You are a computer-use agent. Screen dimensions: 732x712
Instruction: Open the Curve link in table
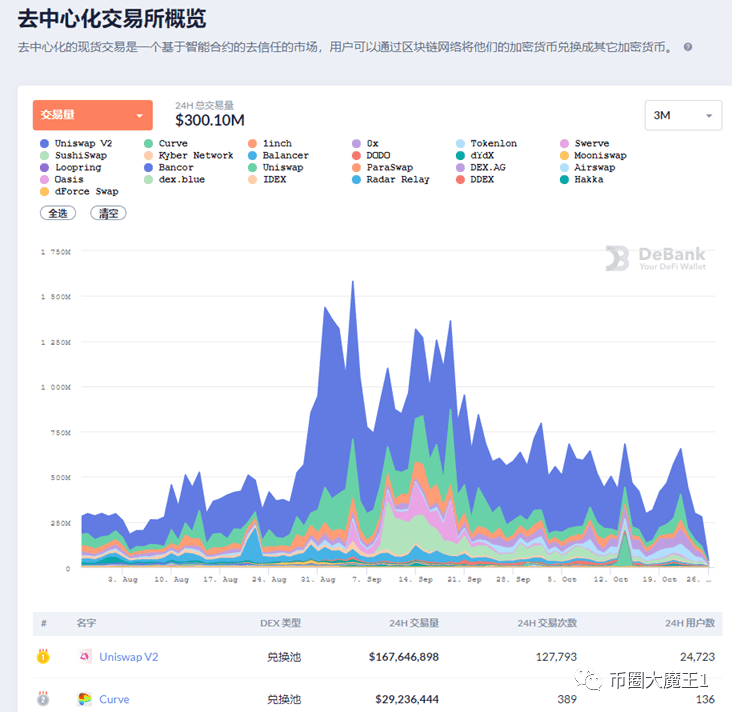pyautogui.click(x=114, y=699)
